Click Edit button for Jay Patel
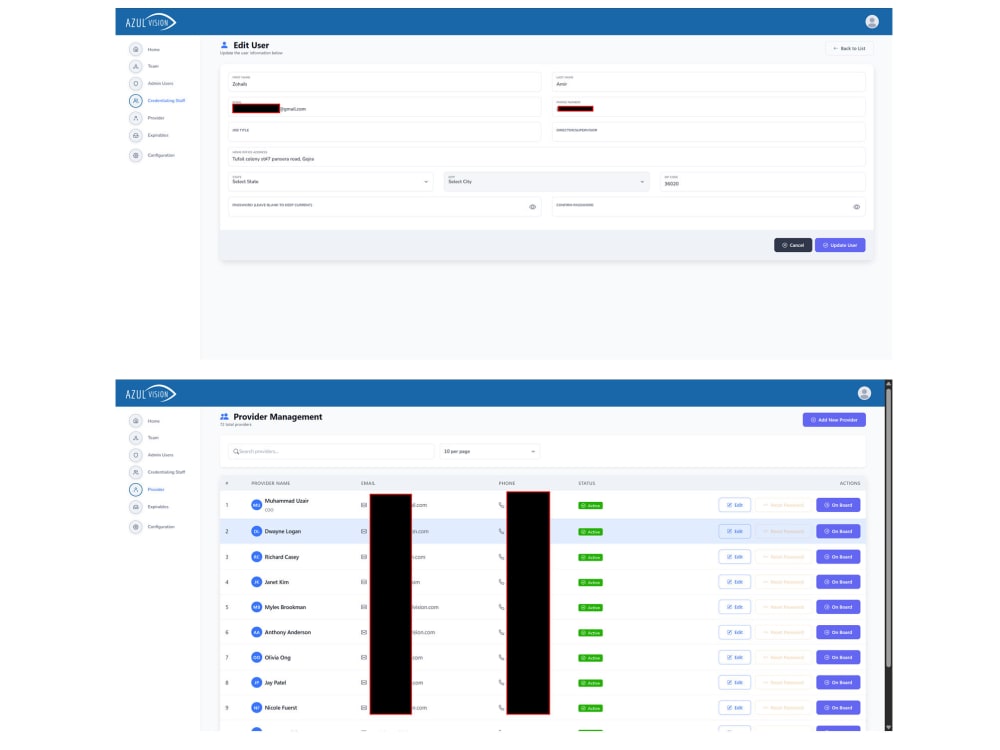Screen dimensions: 1000x750 point(734,683)
